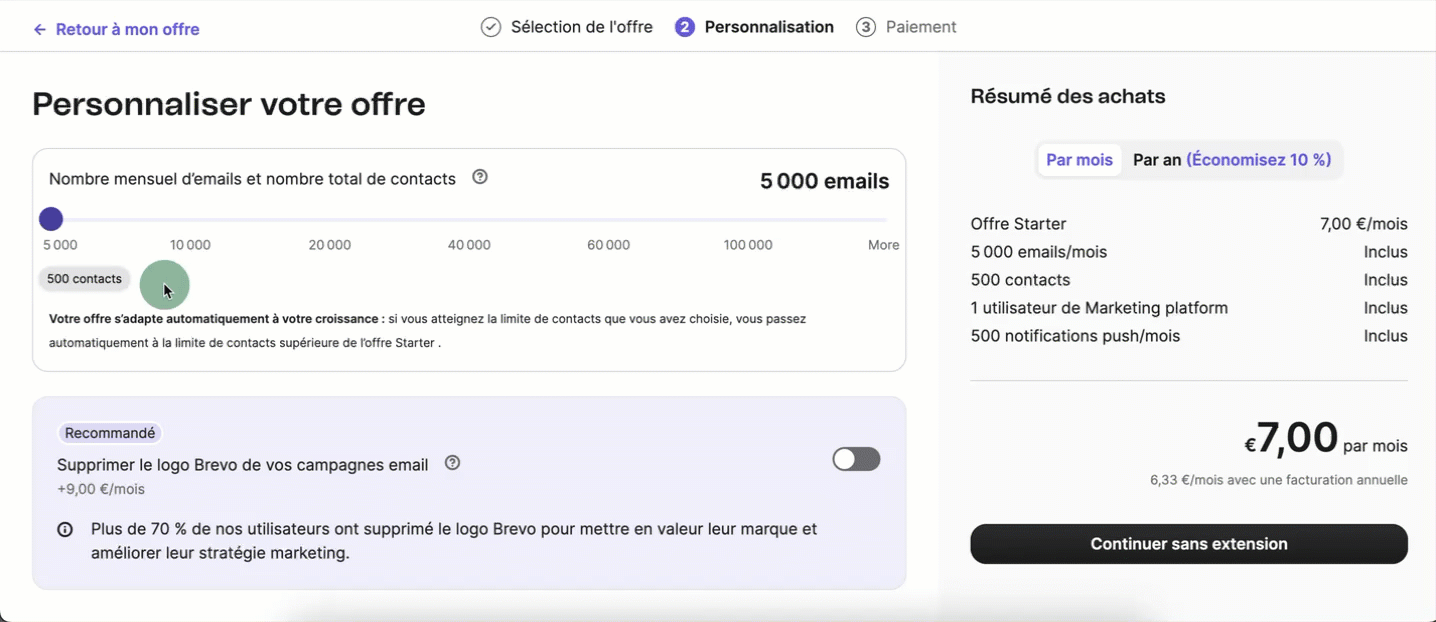
Task: Select the More option on the slider
Action: [x=883, y=245]
